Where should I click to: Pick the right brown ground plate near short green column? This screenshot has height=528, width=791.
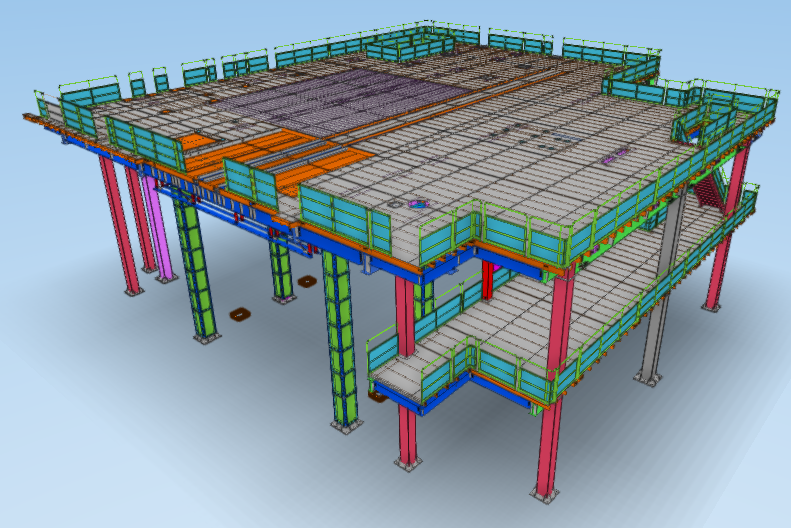click(x=307, y=282)
